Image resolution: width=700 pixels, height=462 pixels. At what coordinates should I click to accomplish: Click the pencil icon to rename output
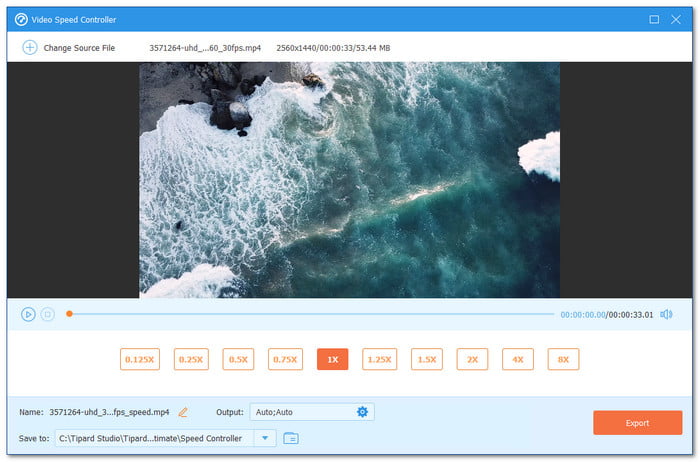click(183, 412)
